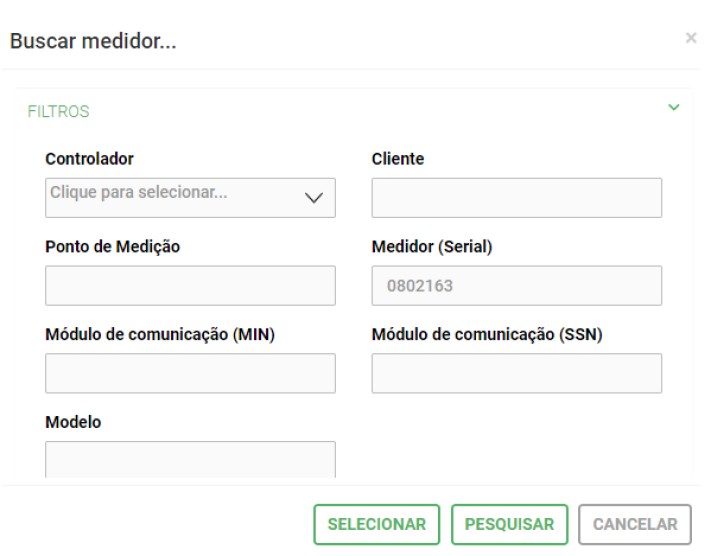Focus the Cliente text field
The image size is (707, 556).
point(516,197)
